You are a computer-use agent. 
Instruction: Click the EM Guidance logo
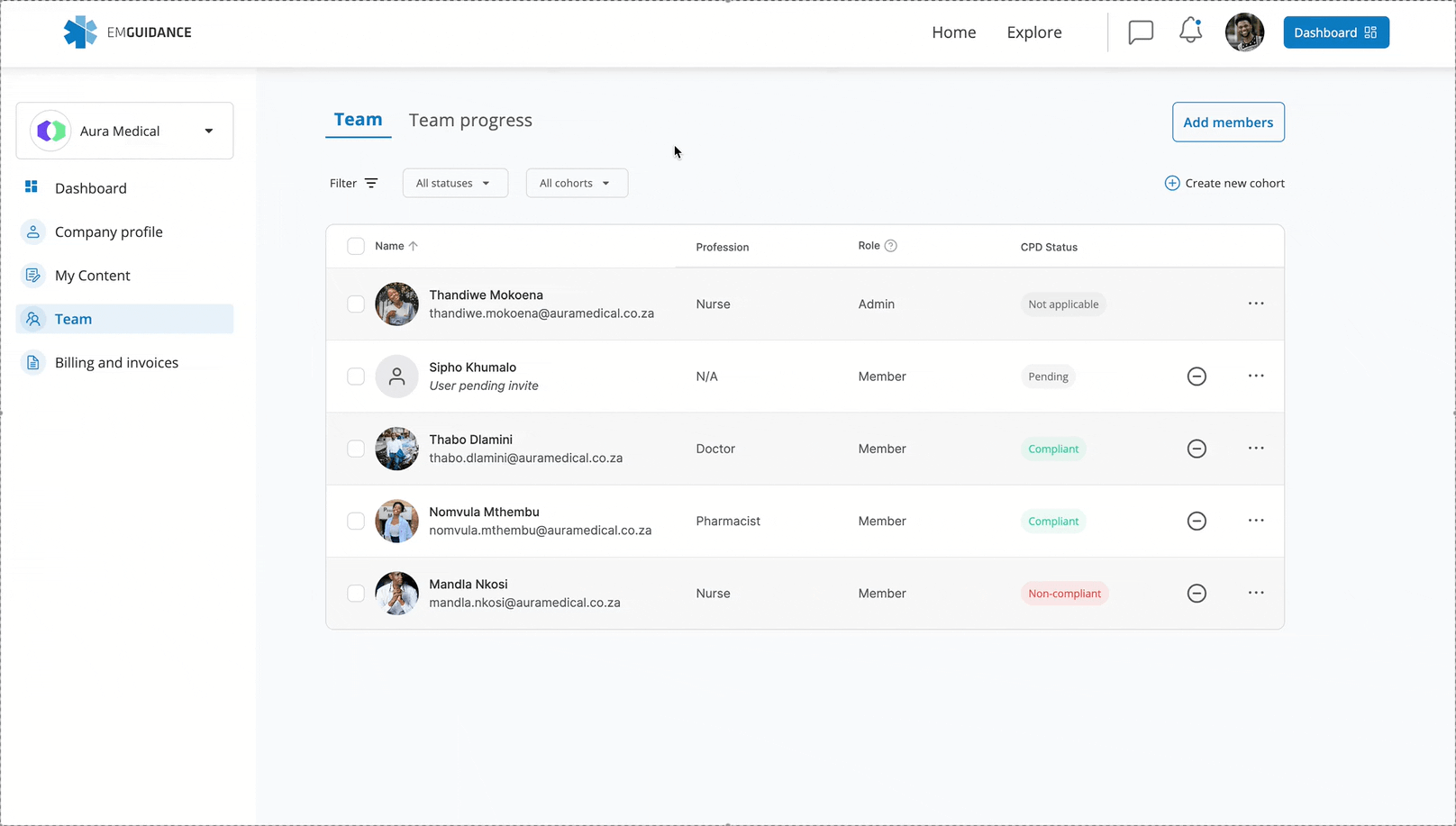127,32
